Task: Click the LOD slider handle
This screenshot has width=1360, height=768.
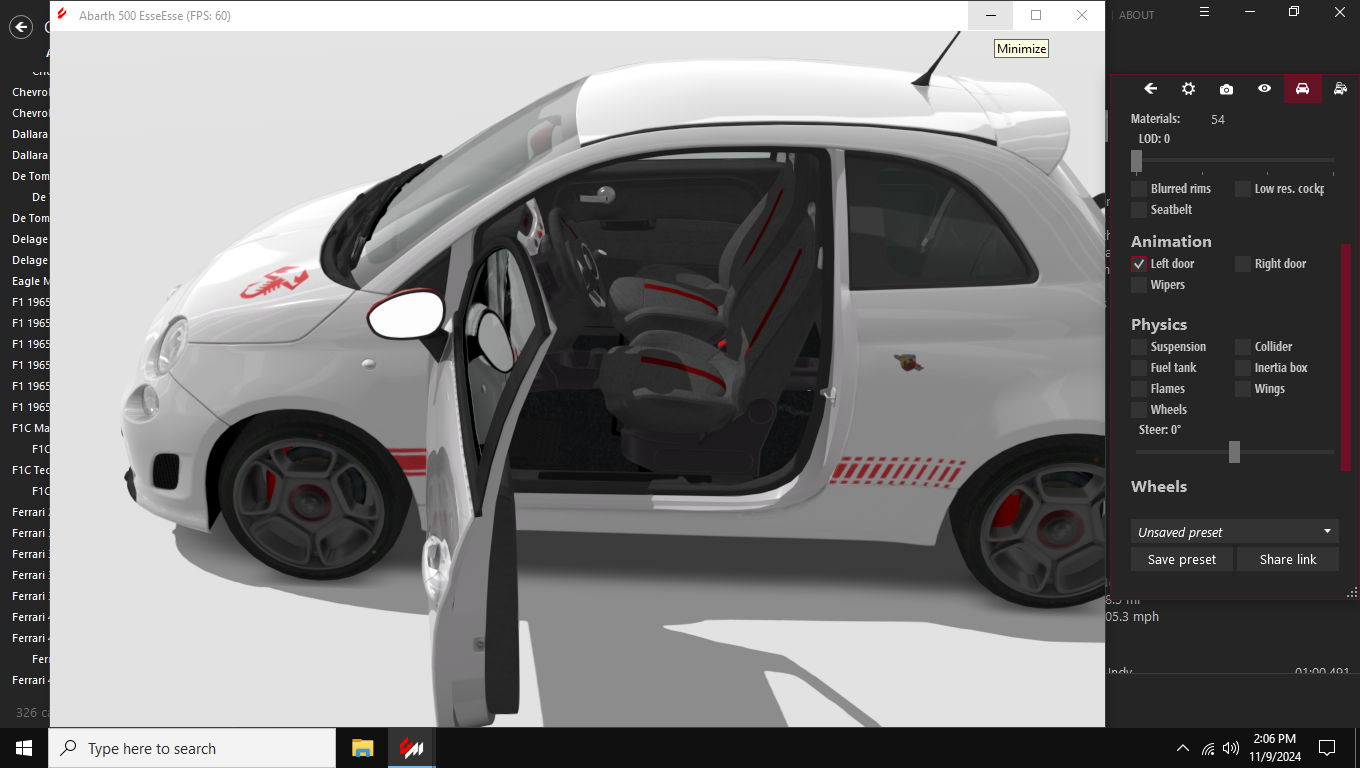Action: coord(1136,161)
